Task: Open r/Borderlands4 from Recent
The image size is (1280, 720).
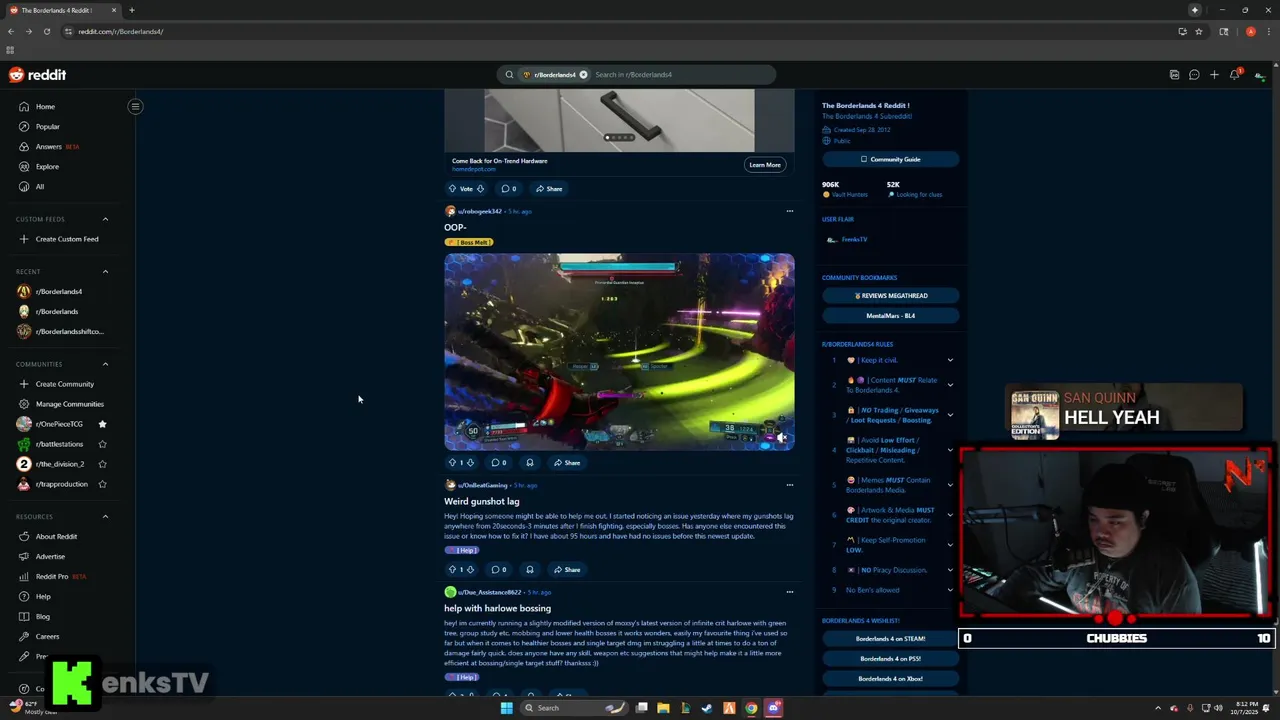Action: pyautogui.click(x=59, y=292)
